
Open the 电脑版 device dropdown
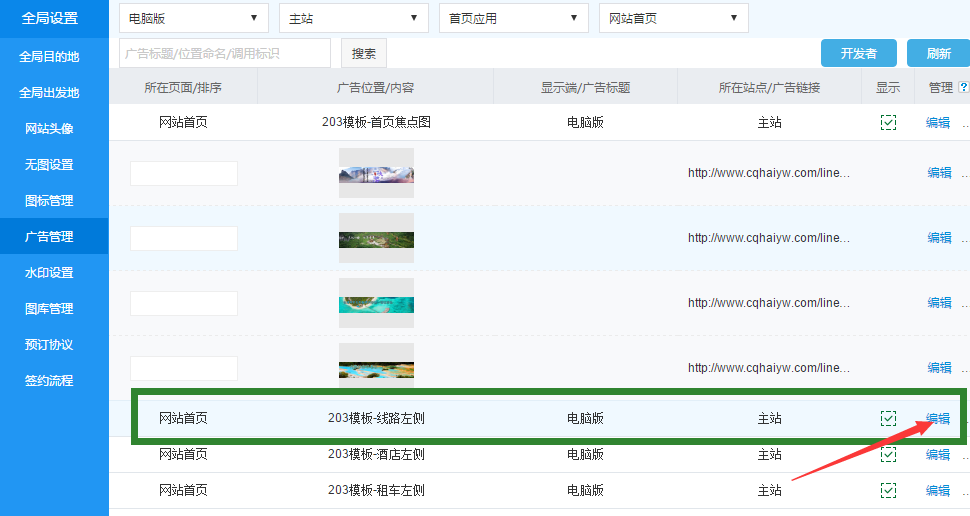click(x=194, y=18)
